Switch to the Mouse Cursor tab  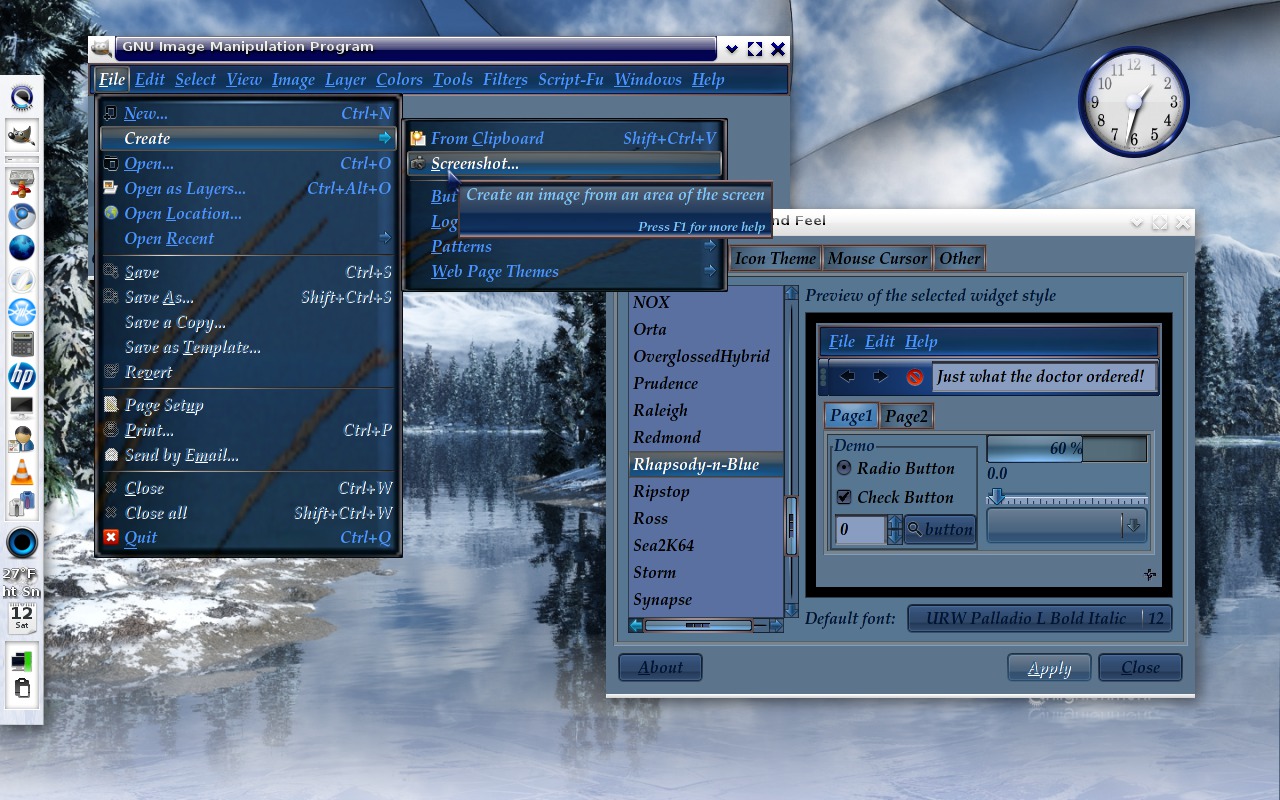click(x=877, y=258)
